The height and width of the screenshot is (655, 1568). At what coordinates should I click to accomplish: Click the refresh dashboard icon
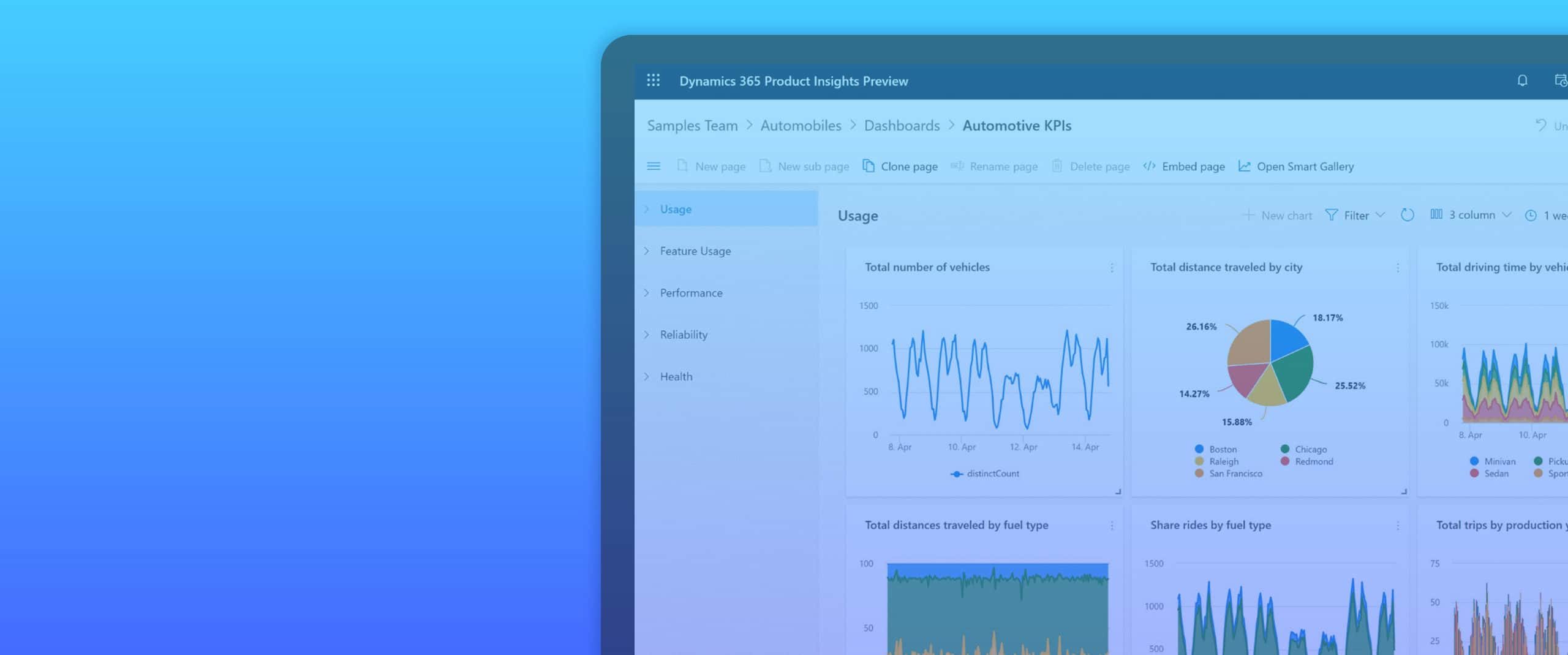click(x=1408, y=215)
